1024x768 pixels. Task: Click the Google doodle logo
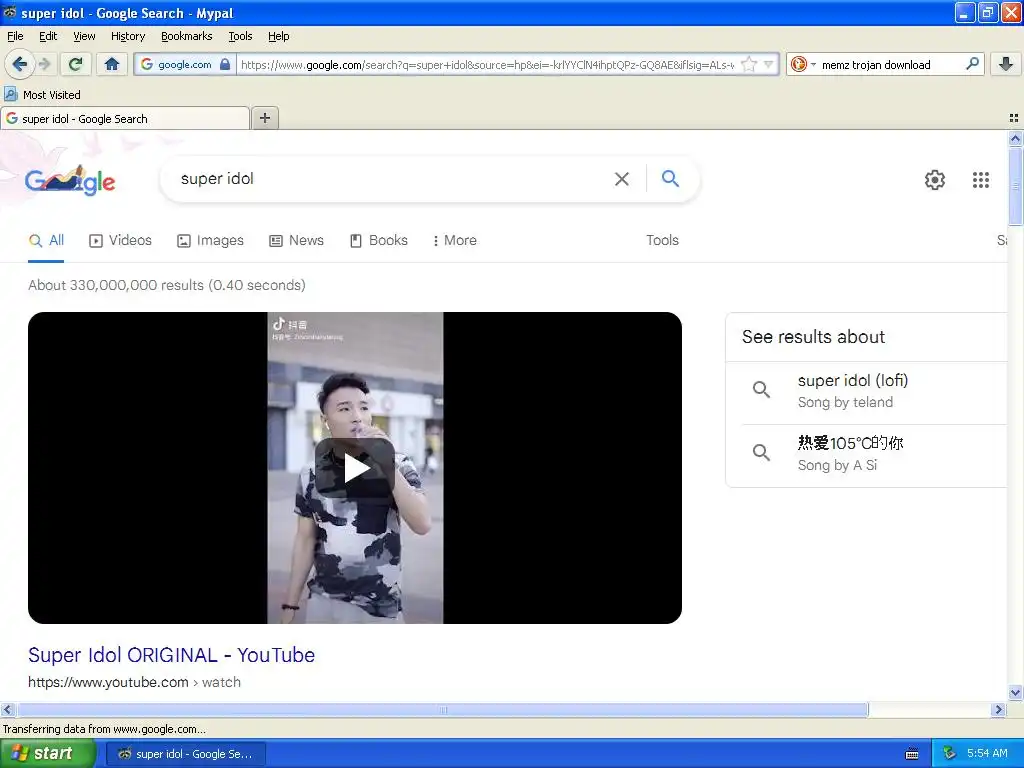(x=70, y=180)
